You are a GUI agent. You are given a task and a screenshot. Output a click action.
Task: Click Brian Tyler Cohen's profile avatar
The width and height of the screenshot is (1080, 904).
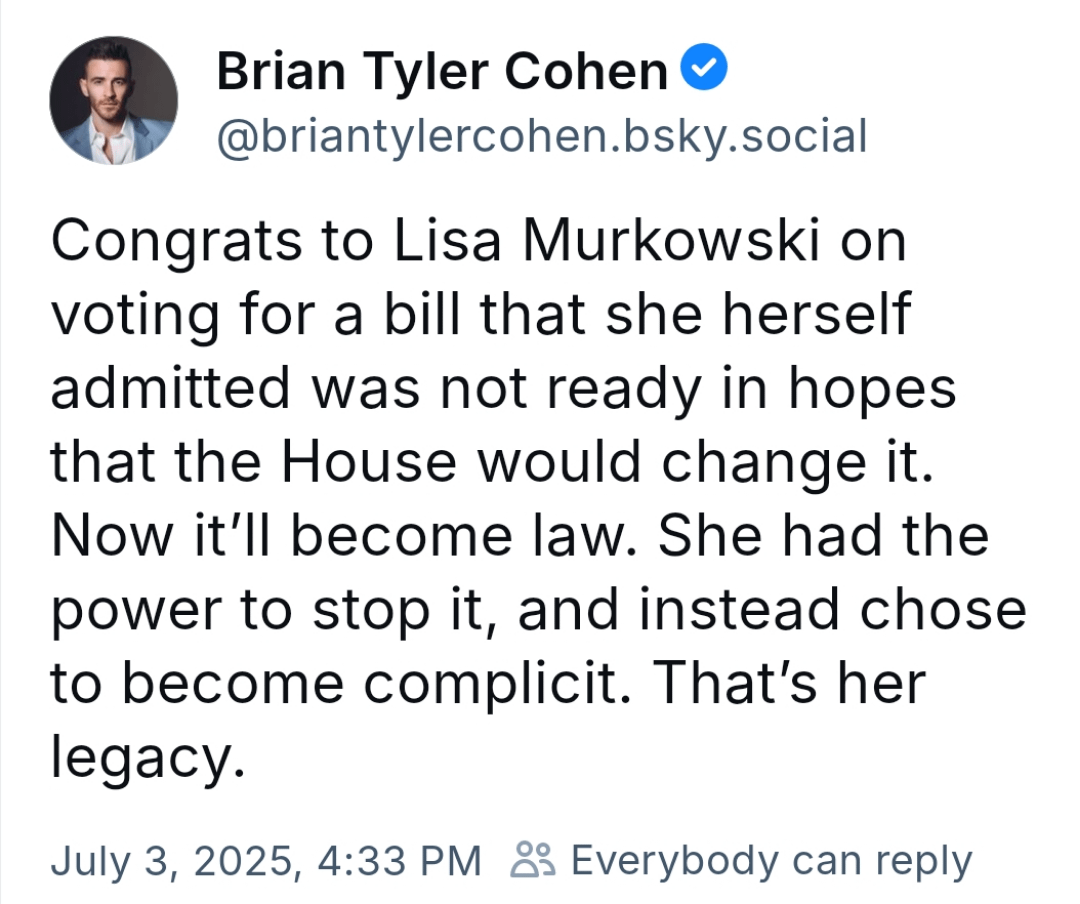(114, 101)
